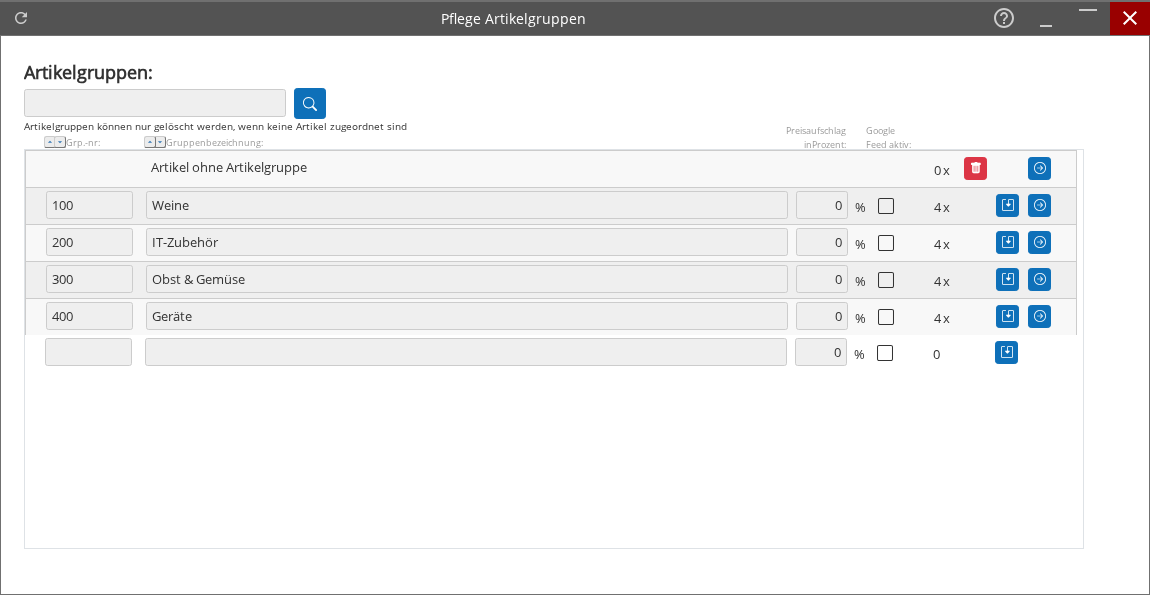
Task: Sort Grp.-nr ascending with up arrow
Action: pyautogui.click(x=50, y=143)
